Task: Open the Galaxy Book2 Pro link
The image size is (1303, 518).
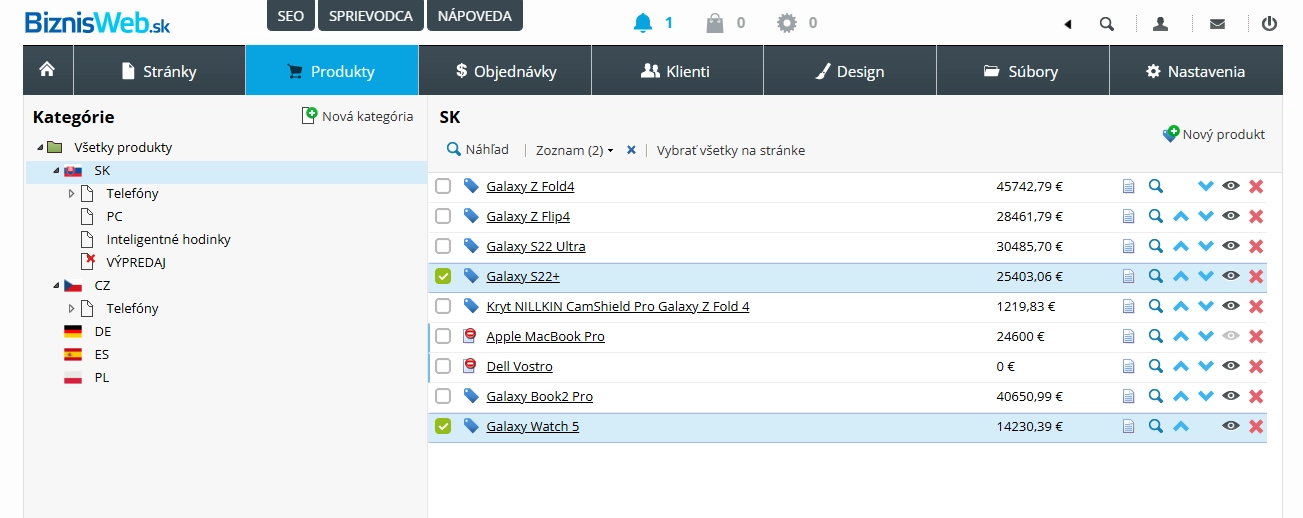Action: tap(539, 396)
